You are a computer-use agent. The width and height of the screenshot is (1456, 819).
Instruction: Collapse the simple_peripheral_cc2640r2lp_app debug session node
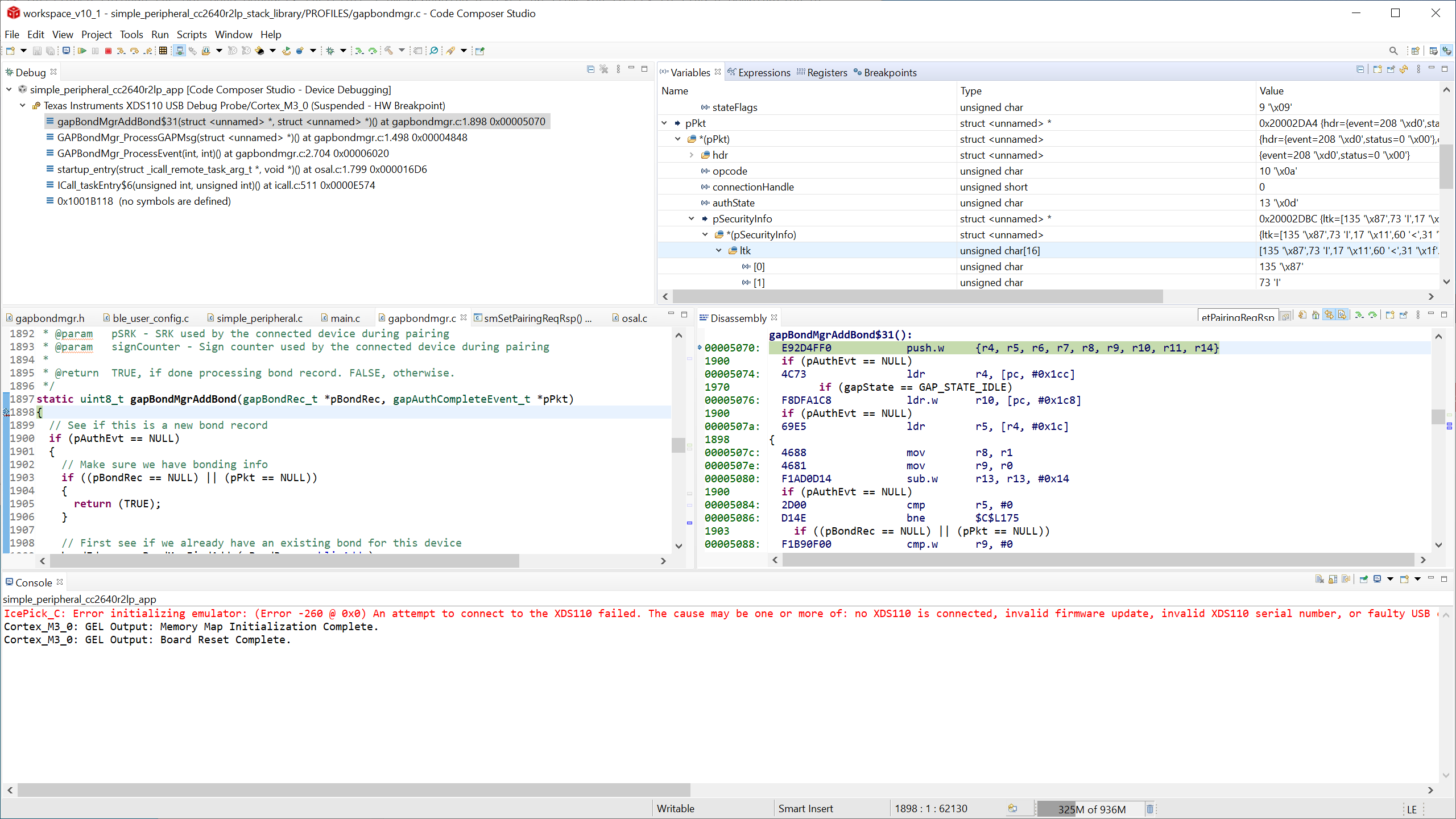(x=9, y=89)
